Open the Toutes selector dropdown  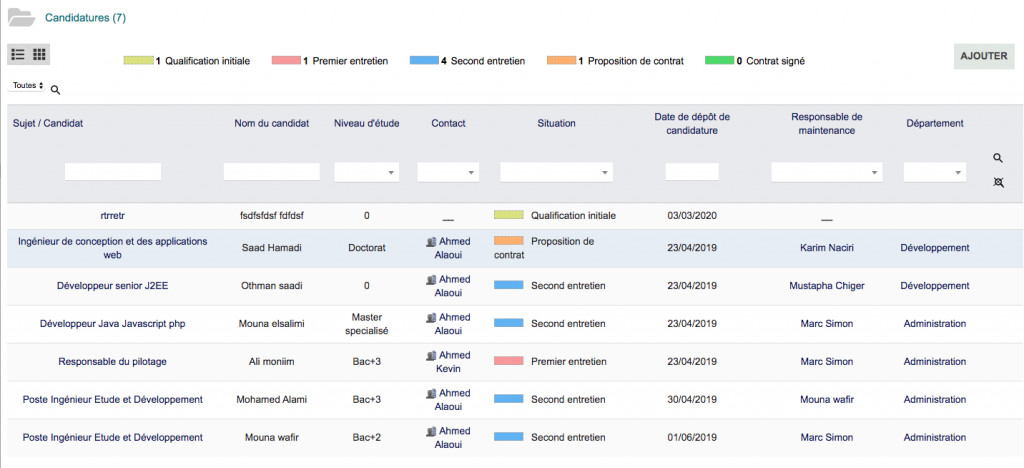coord(28,86)
